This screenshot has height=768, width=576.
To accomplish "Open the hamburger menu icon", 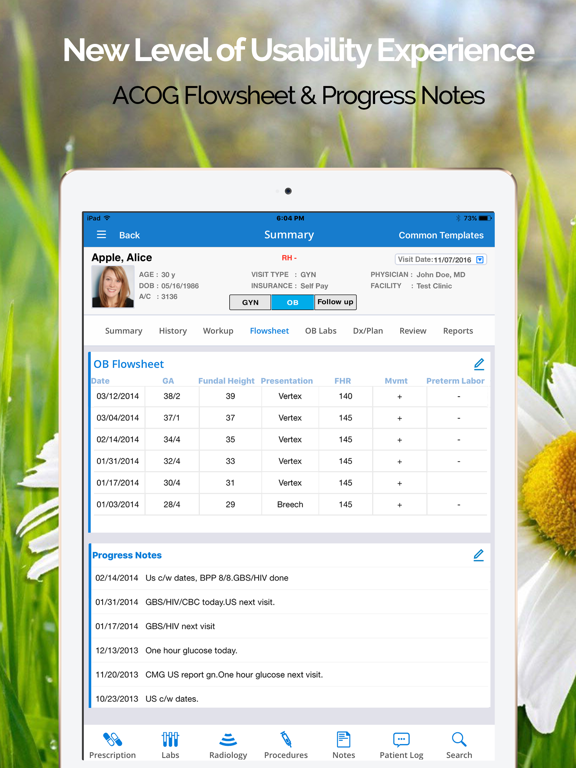I will [x=101, y=235].
